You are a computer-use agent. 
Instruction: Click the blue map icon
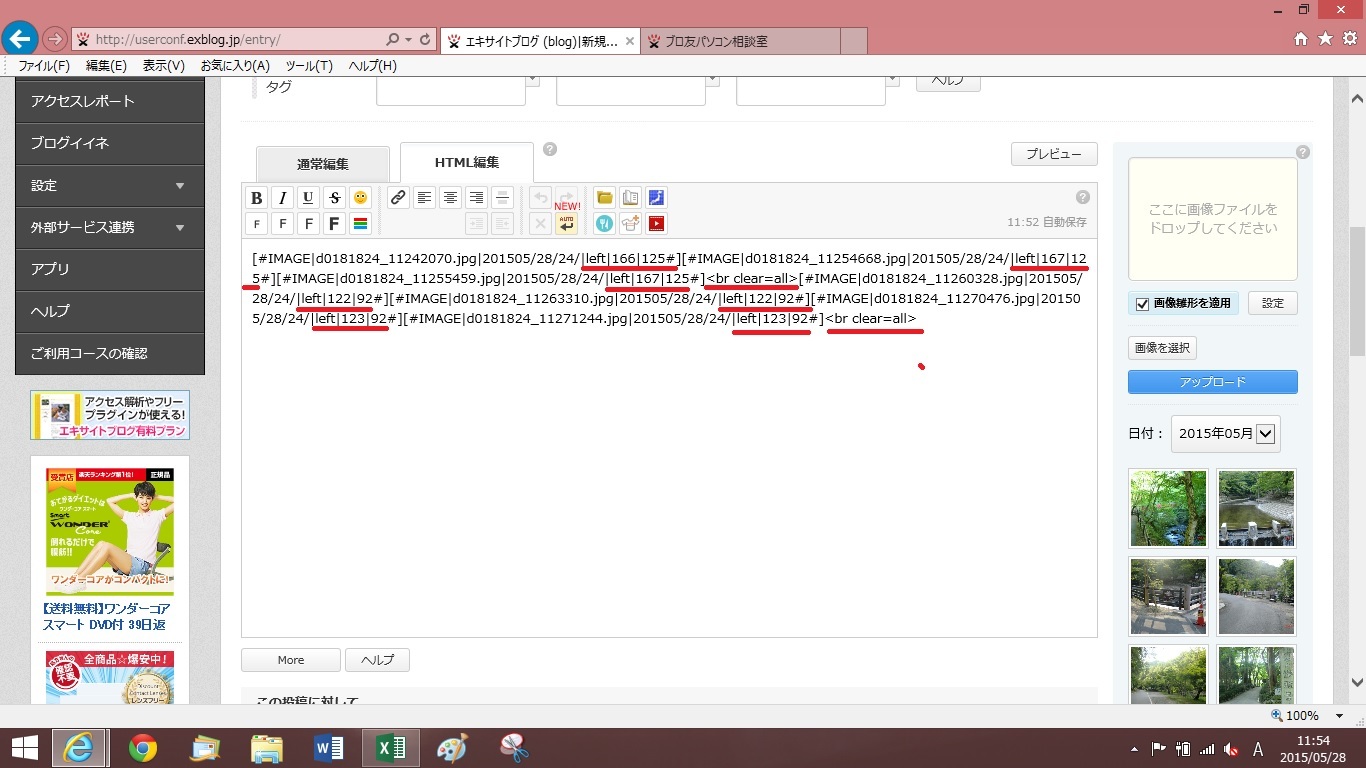pos(656,198)
